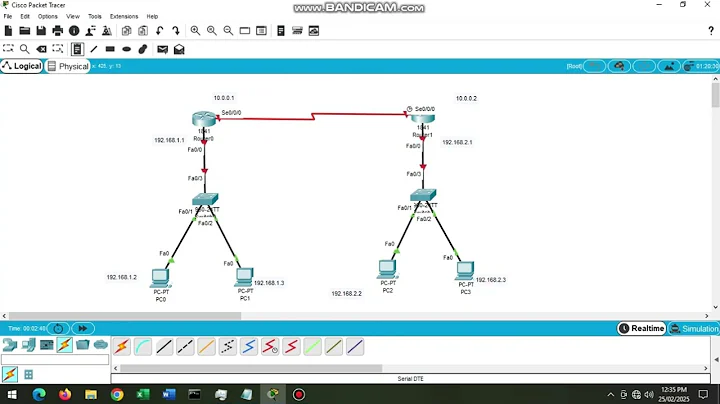Switch to Simulation mode

[694, 328]
